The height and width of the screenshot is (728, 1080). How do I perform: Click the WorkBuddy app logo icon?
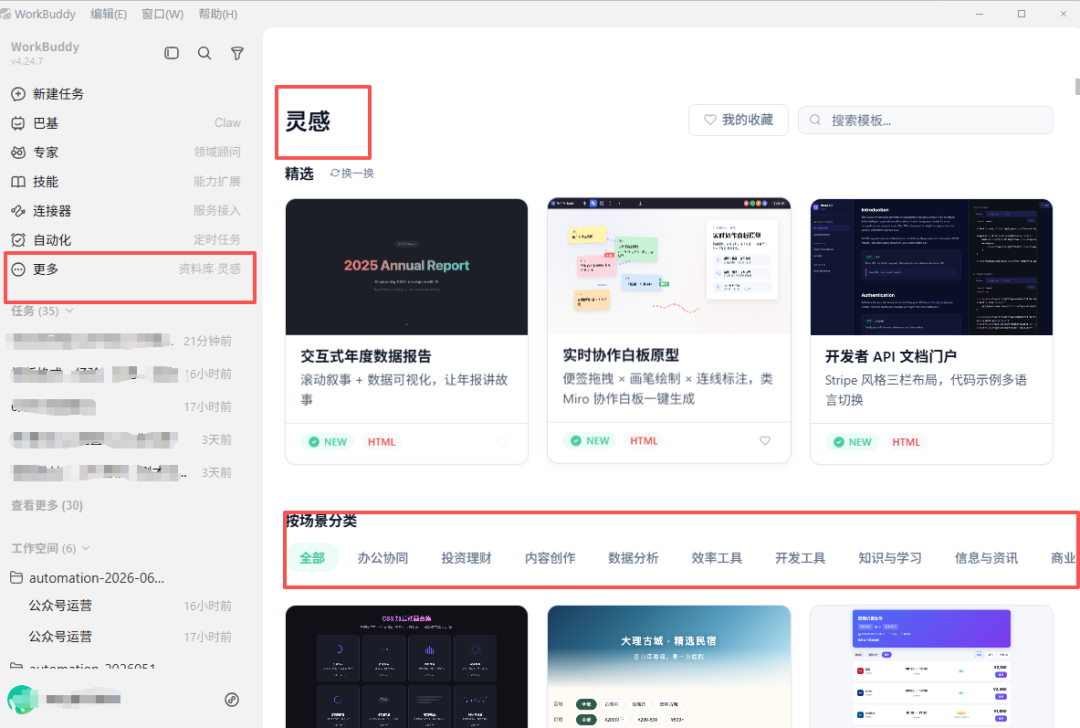[x=6, y=14]
